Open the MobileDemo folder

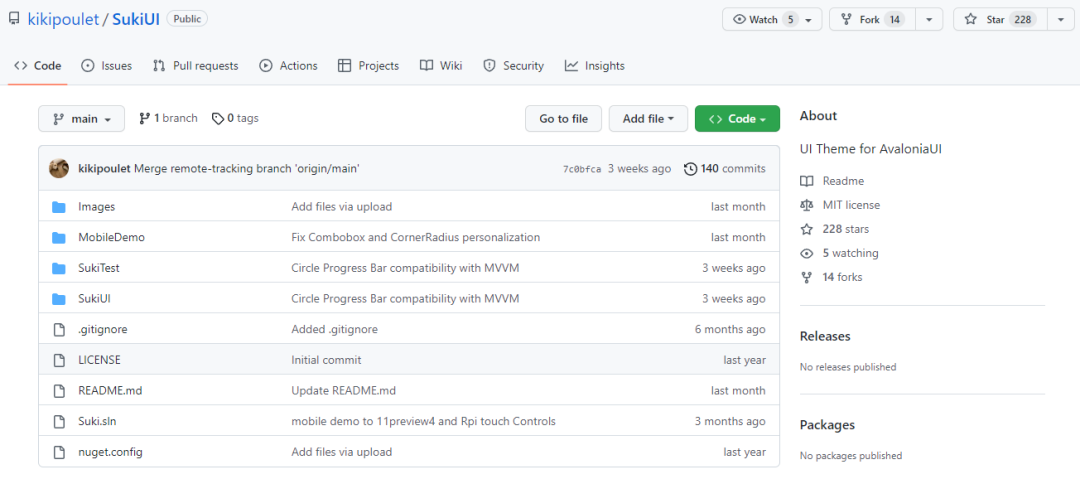pyautogui.click(x=112, y=238)
